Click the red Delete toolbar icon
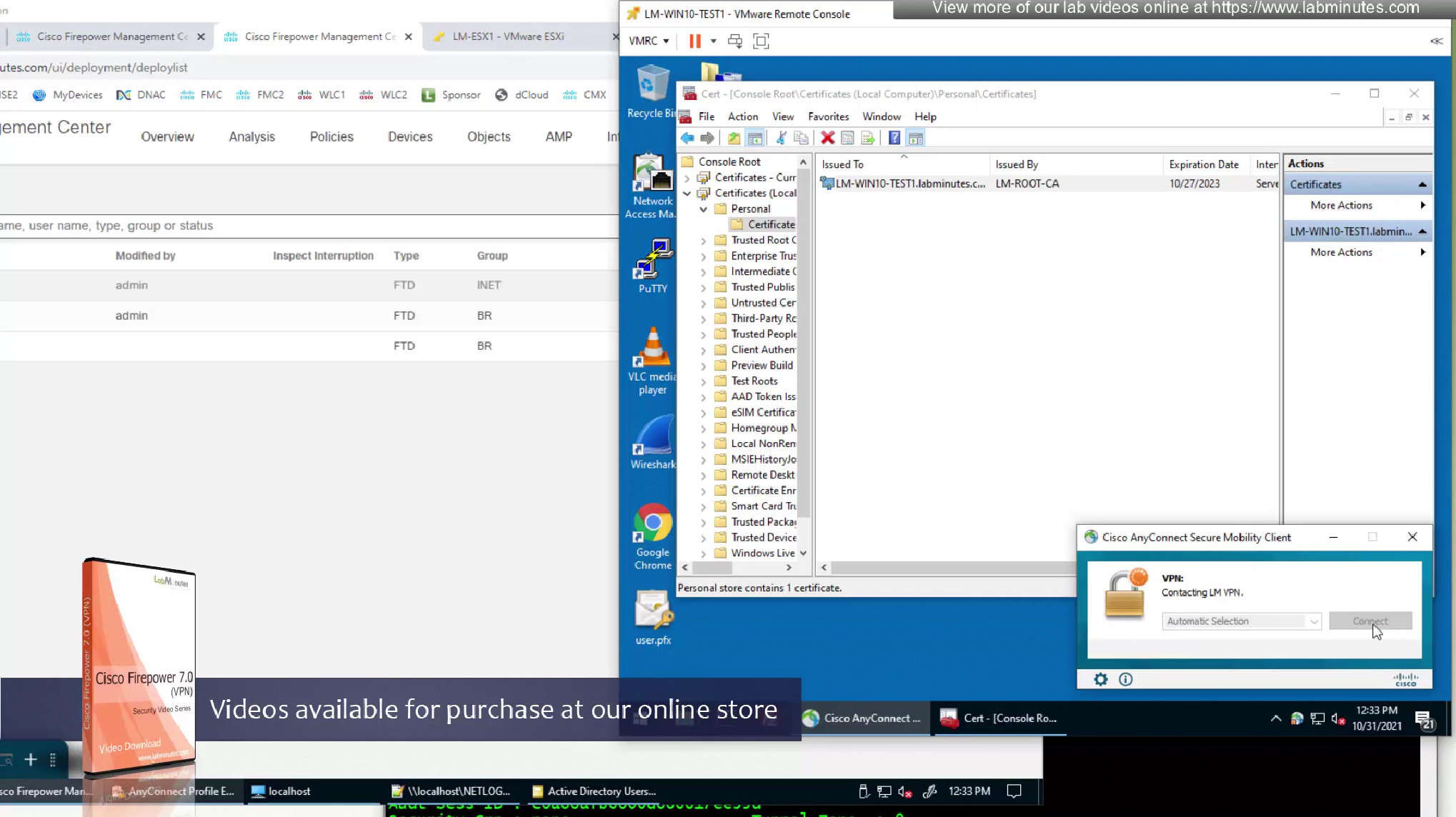This screenshot has width=1456, height=817. click(827, 138)
